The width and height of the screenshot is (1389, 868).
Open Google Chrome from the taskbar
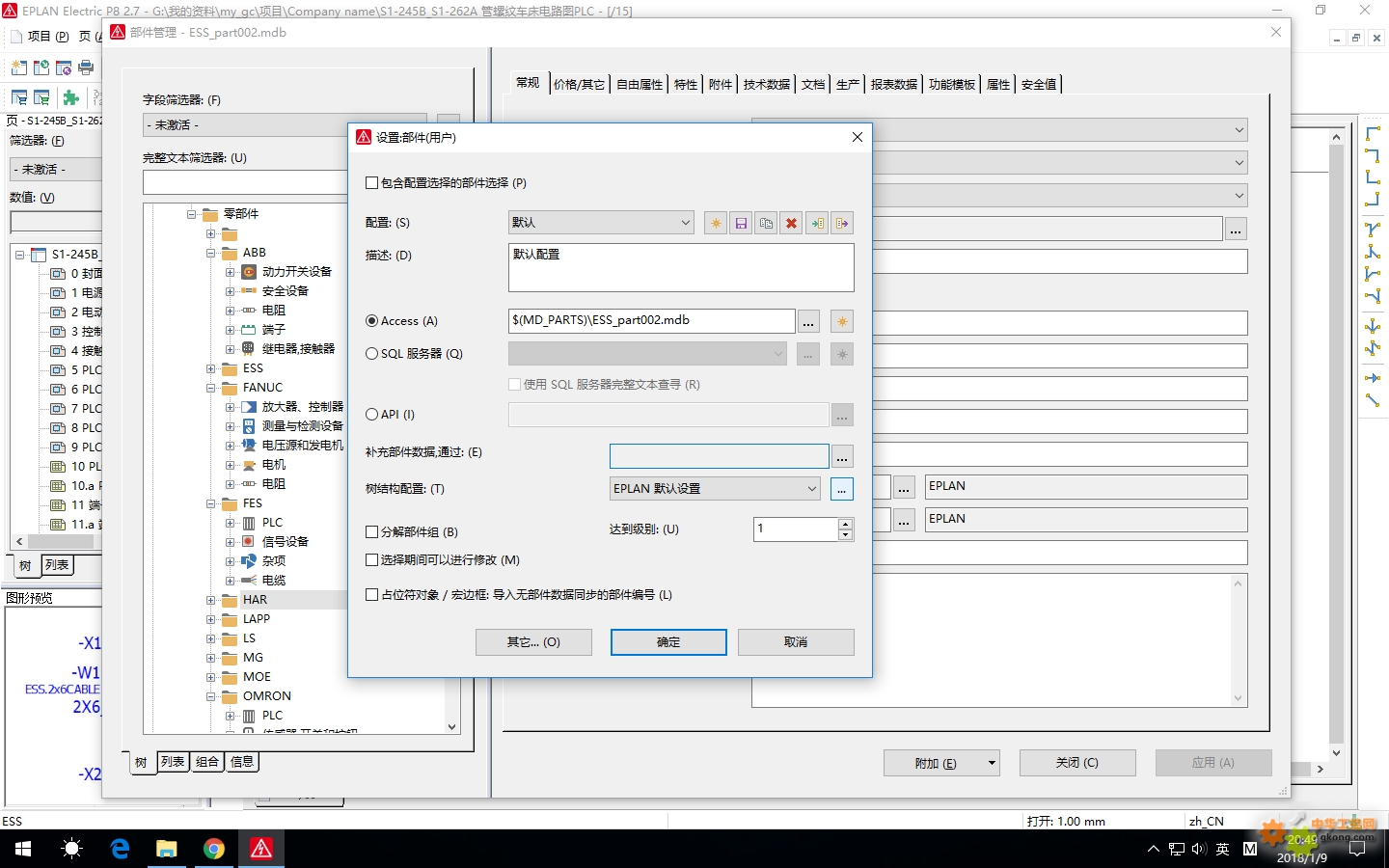tap(214, 849)
